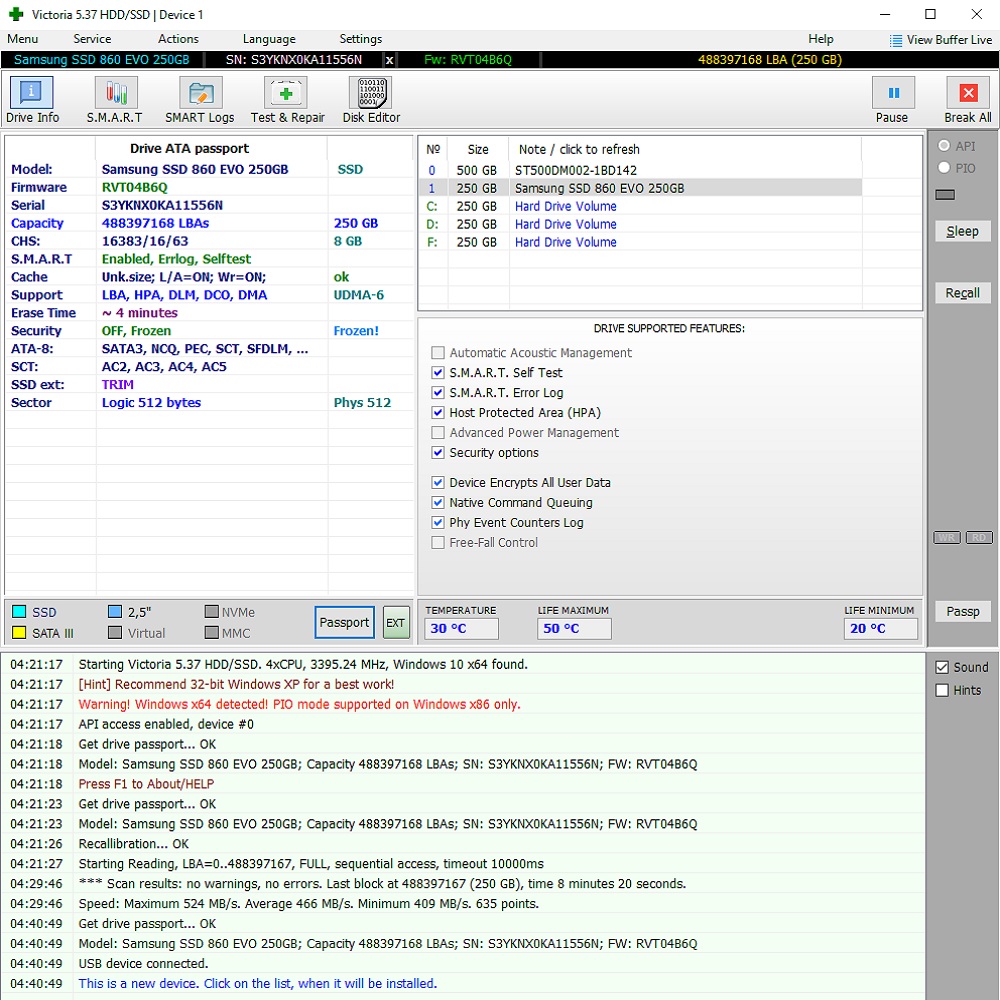Open the S.M.A.R.T toolbar section
The height and width of the screenshot is (1000, 1000).
[x=115, y=99]
